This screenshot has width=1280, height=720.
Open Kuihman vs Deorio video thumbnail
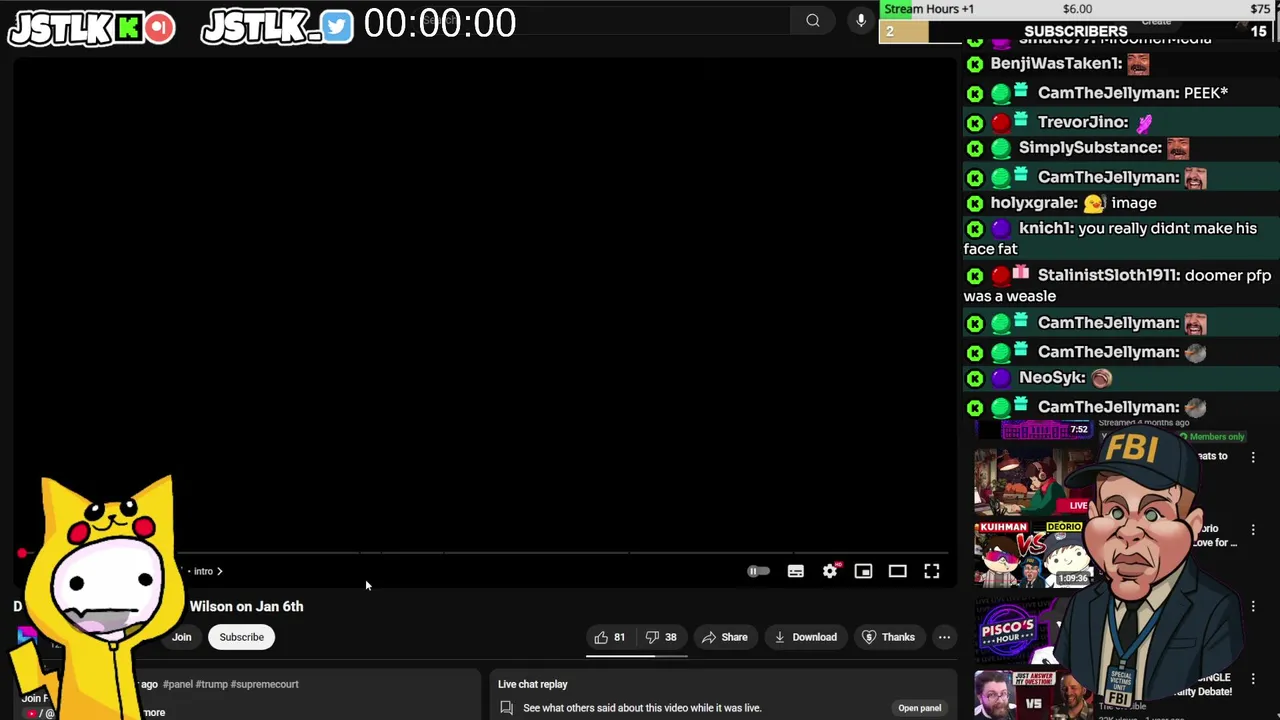tap(1034, 553)
